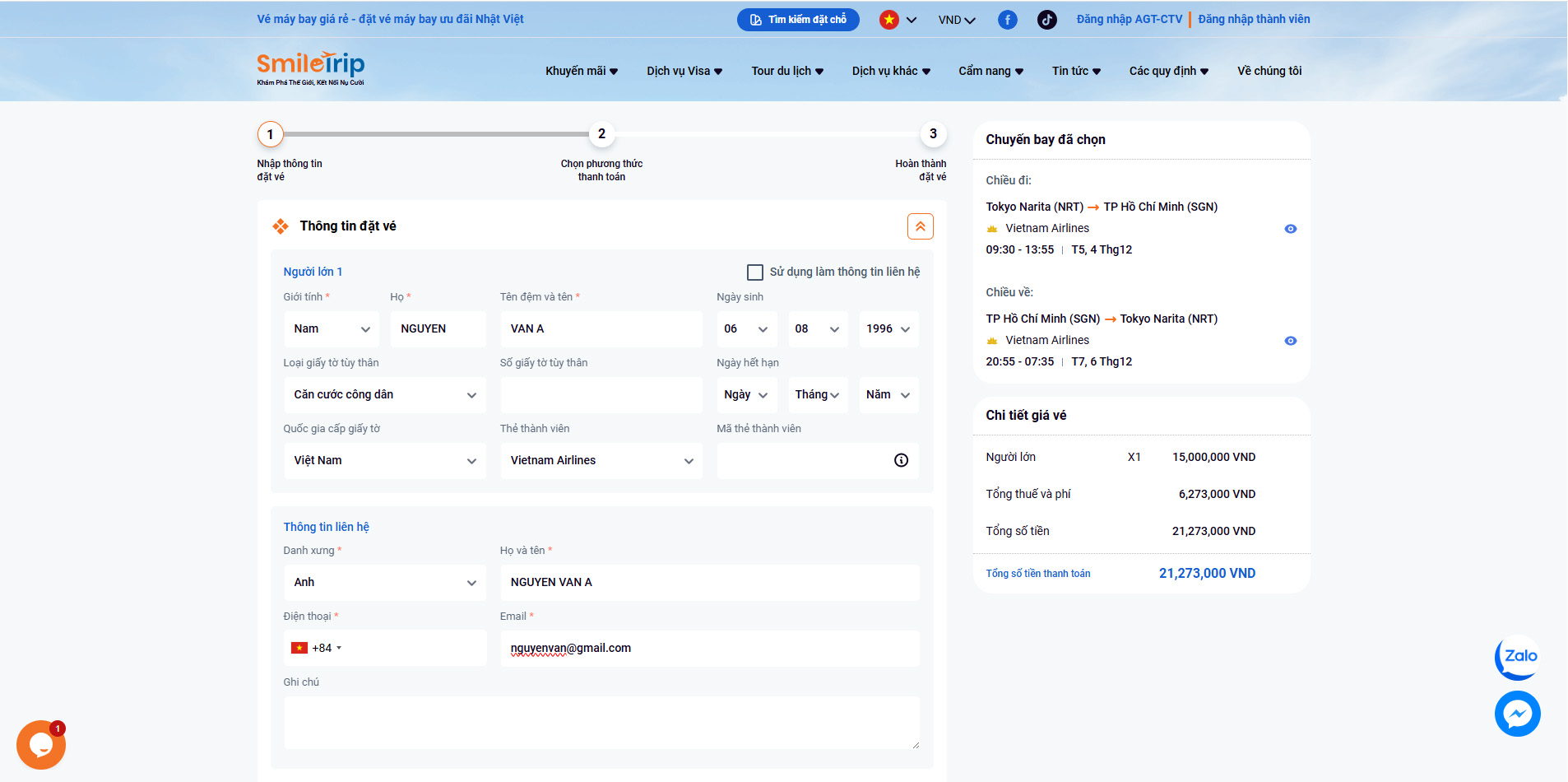Enable 'Sử dụng làm thông tin liên hệ' checkbox
Screen dimensions: 1568x782
click(754, 272)
